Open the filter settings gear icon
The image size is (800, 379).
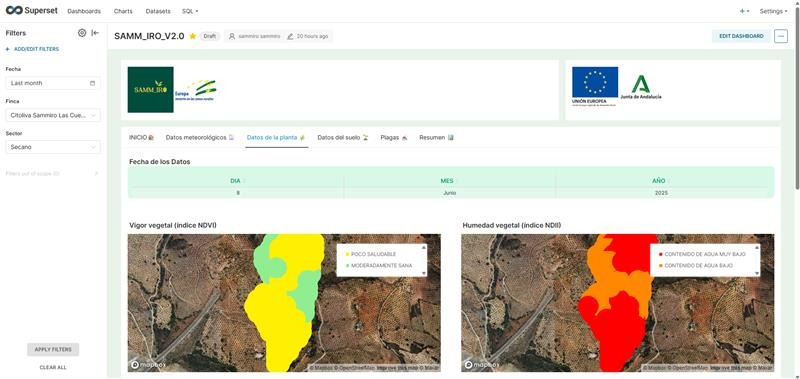click(x=82, y=33)
